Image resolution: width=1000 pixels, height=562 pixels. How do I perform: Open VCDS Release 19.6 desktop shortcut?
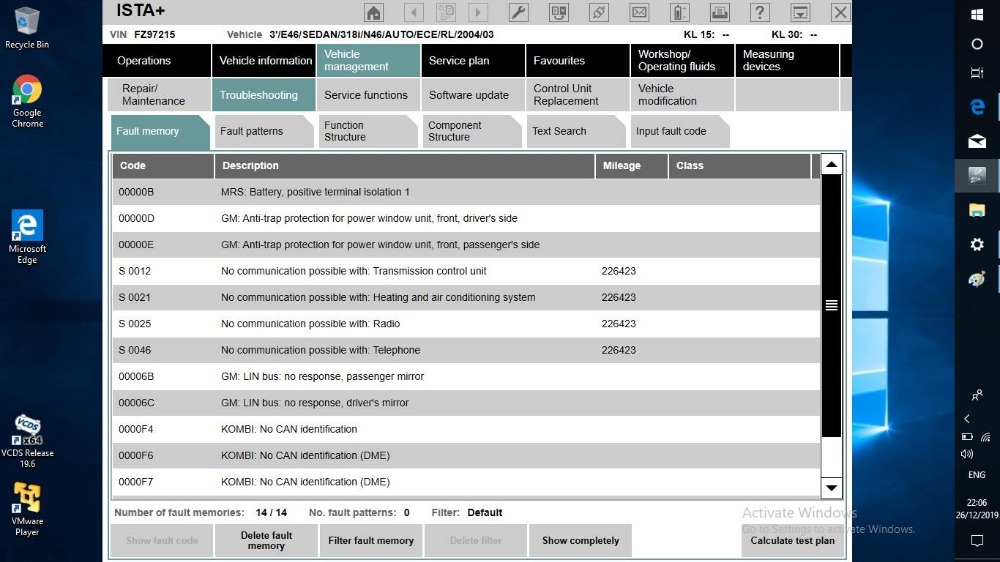click(x=27, y=442)
